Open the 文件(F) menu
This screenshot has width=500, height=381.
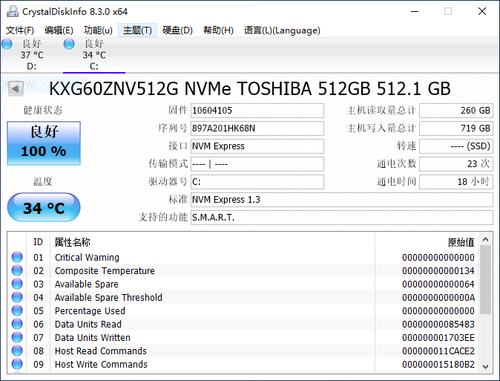(20, 31)
